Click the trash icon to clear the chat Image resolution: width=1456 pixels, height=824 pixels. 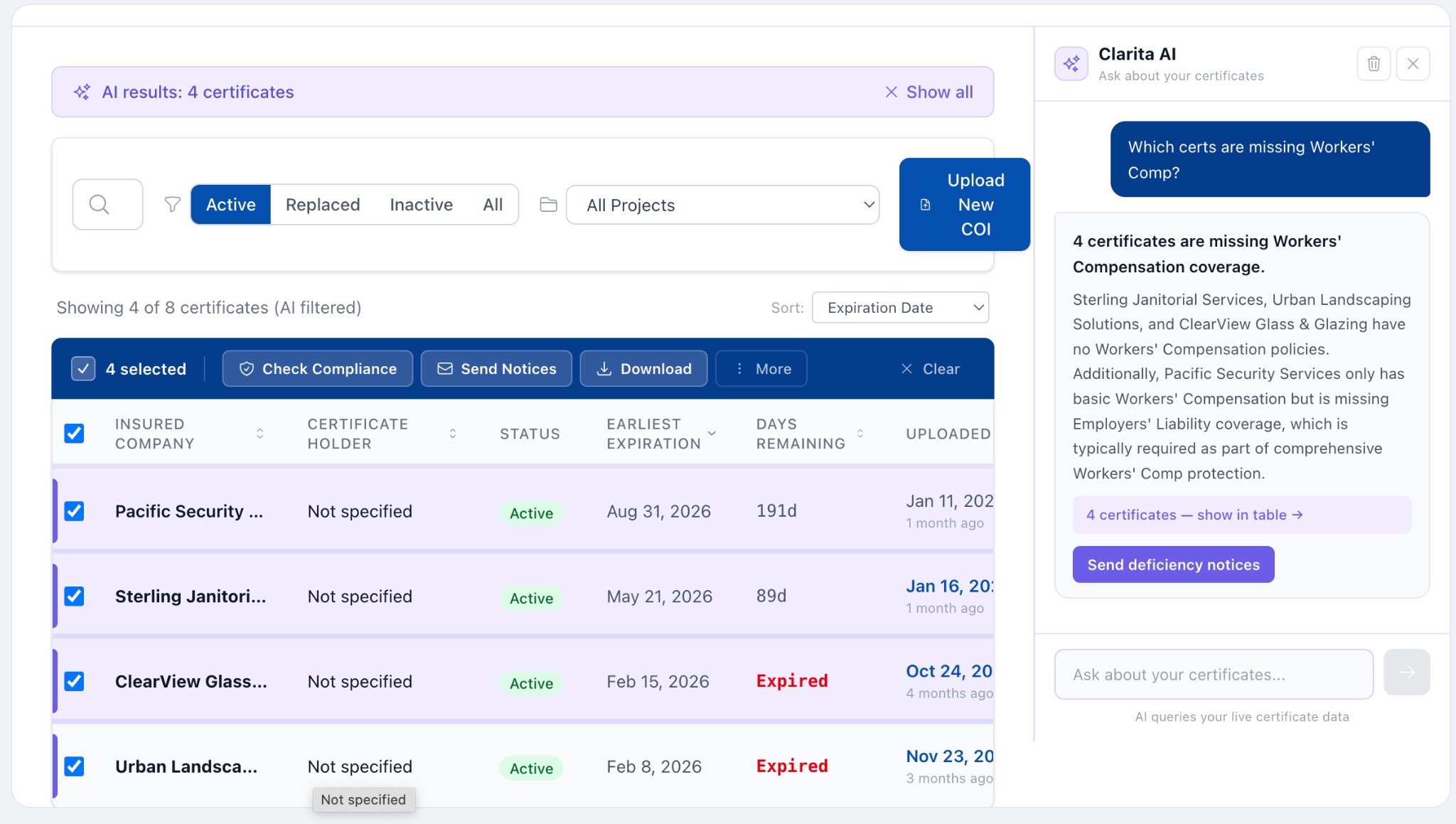pos(1374,63)
